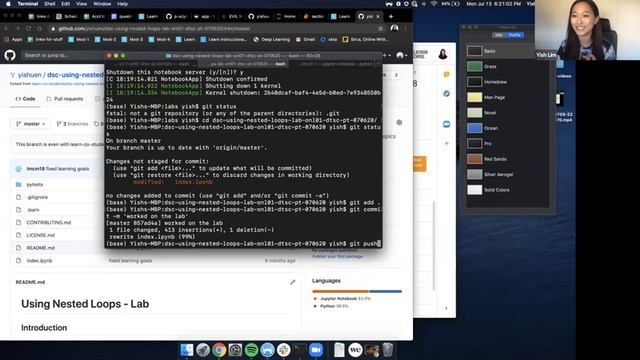
Task: Click the README.md edit pencil icon
Action: point(293,282)
